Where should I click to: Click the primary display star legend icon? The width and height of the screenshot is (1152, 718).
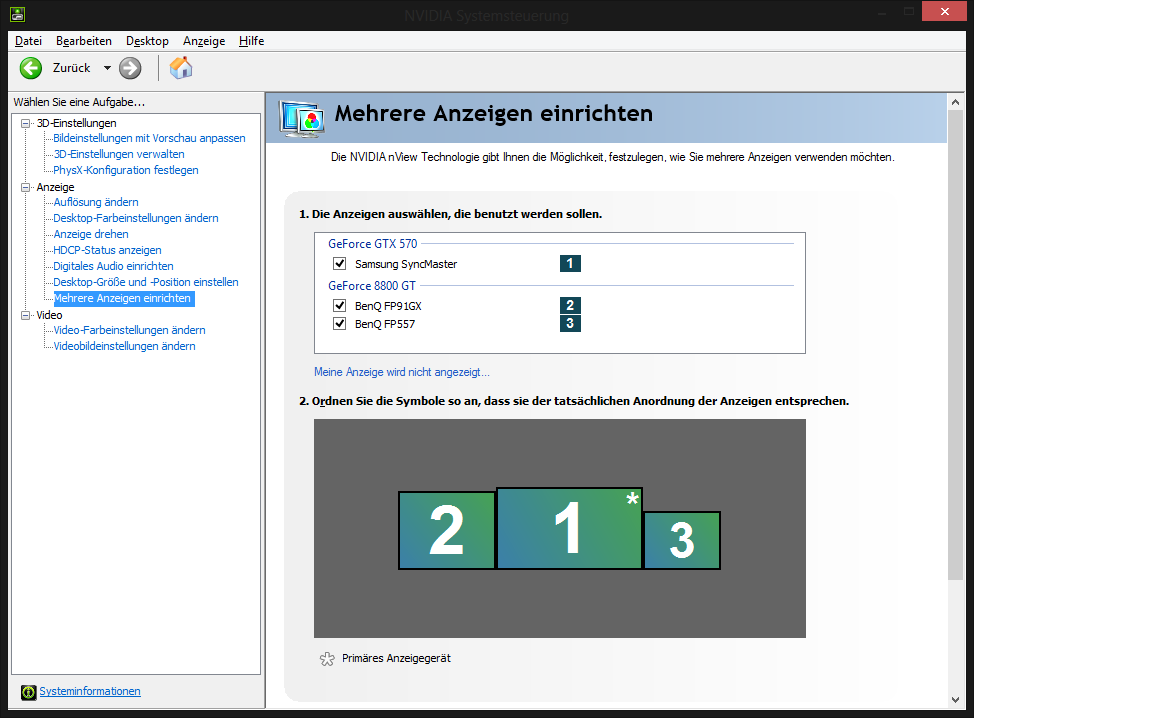[327, 659]
